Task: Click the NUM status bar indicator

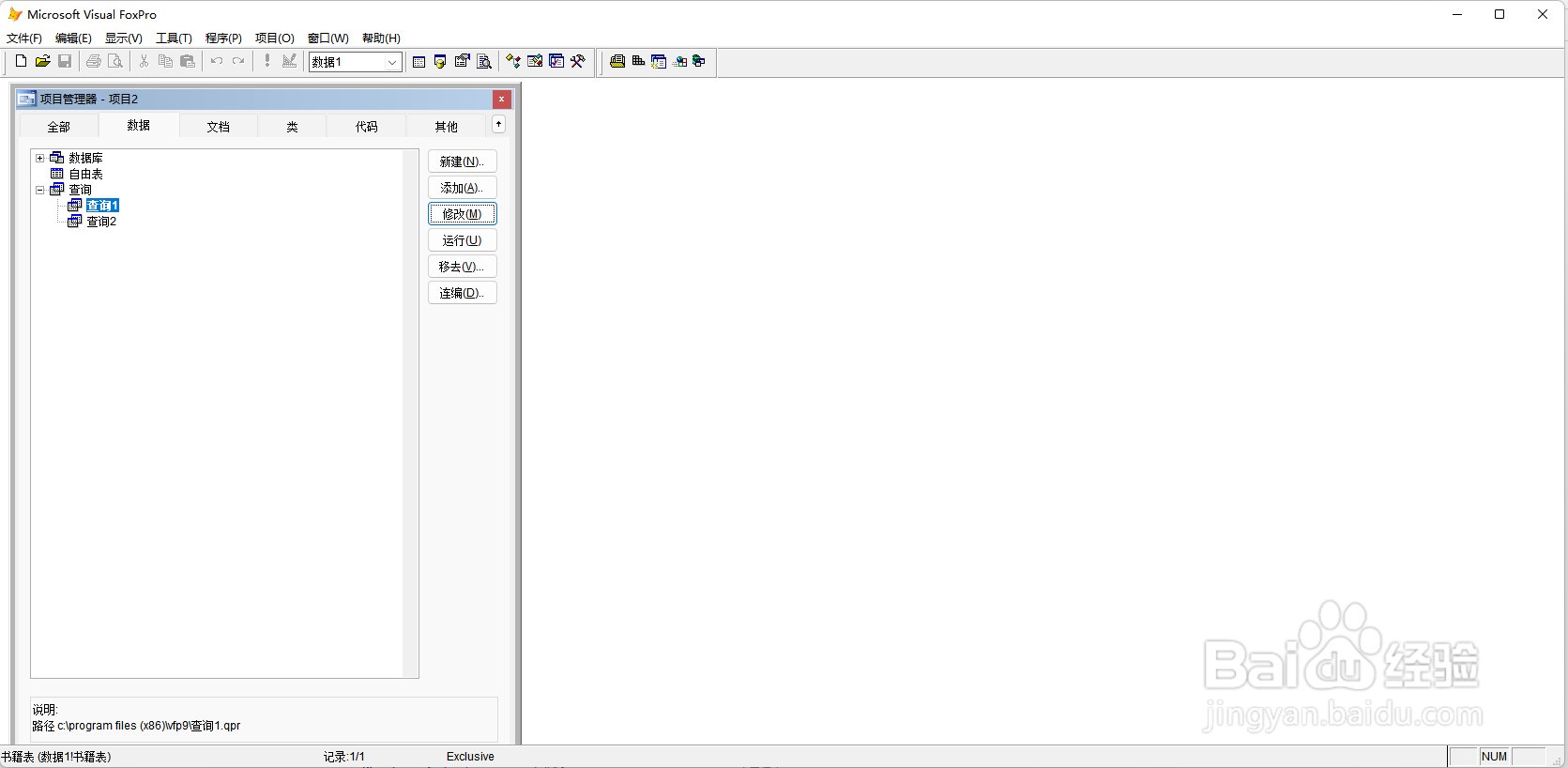Action: 1495,757
